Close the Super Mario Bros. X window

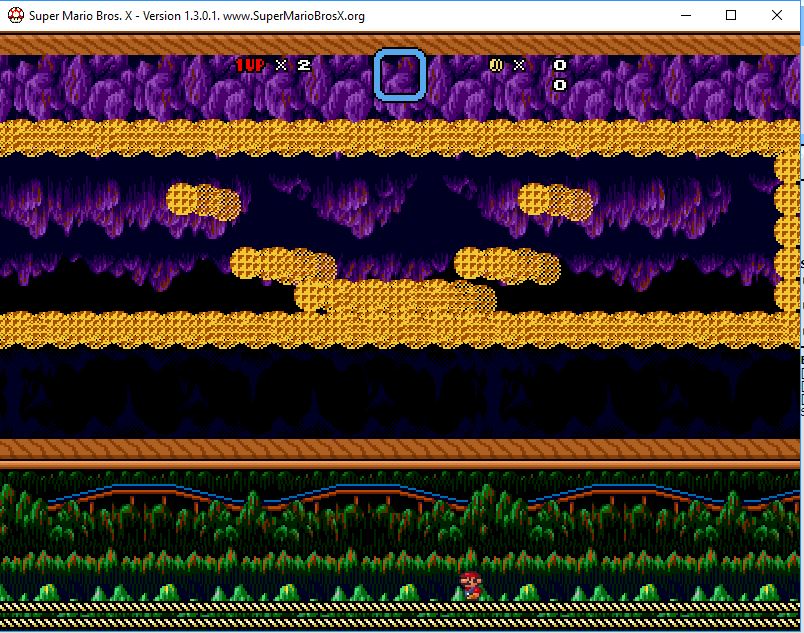[777, 15]
